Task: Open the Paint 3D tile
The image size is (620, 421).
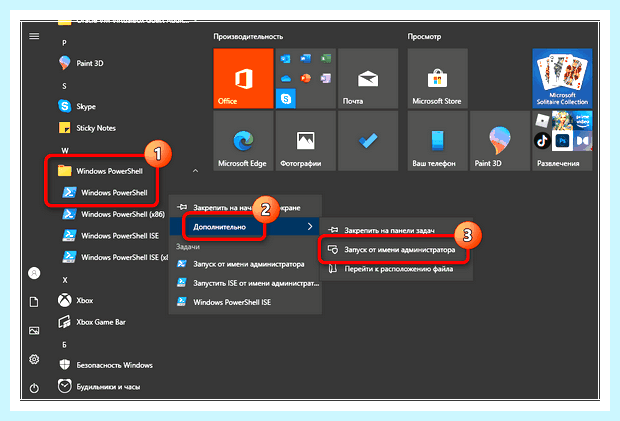Action: tap(500, 141)
